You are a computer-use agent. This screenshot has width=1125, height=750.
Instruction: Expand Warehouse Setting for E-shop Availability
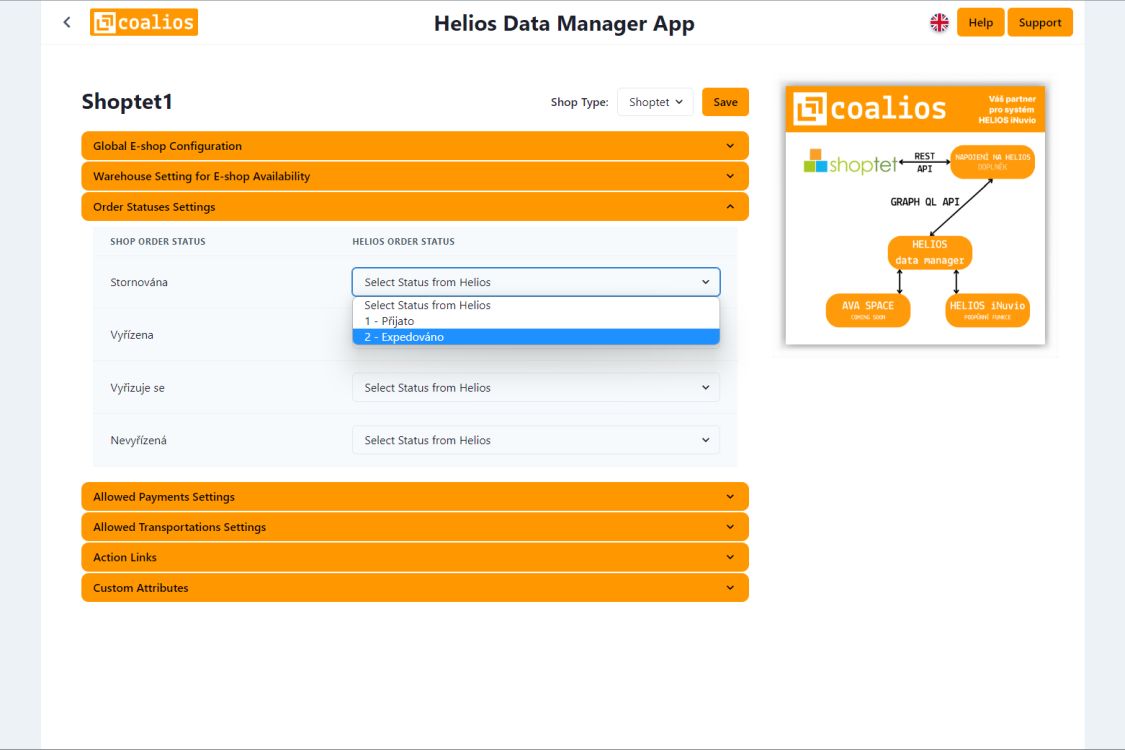415,176
